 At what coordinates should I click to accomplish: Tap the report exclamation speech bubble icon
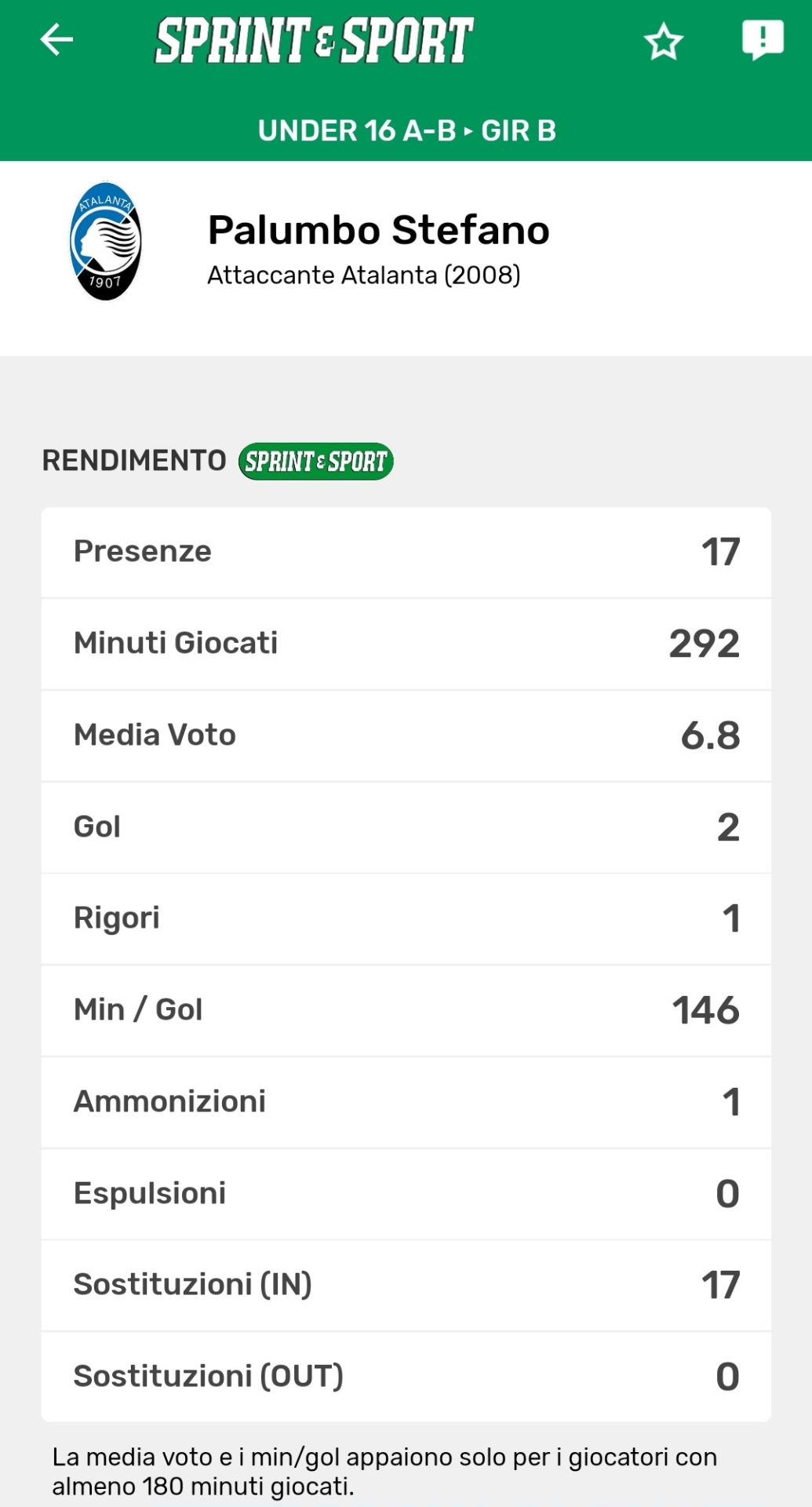(x=763, y=39)
